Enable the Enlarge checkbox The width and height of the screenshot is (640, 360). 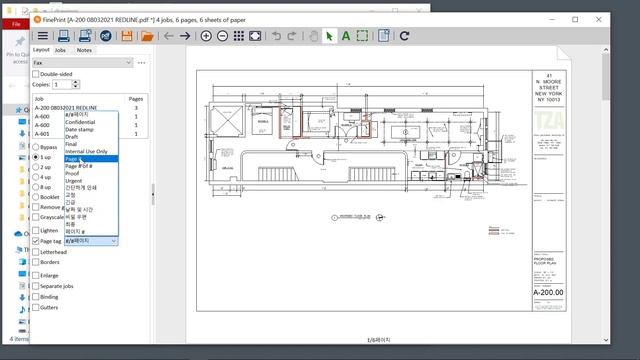click(x=36, y=276)
